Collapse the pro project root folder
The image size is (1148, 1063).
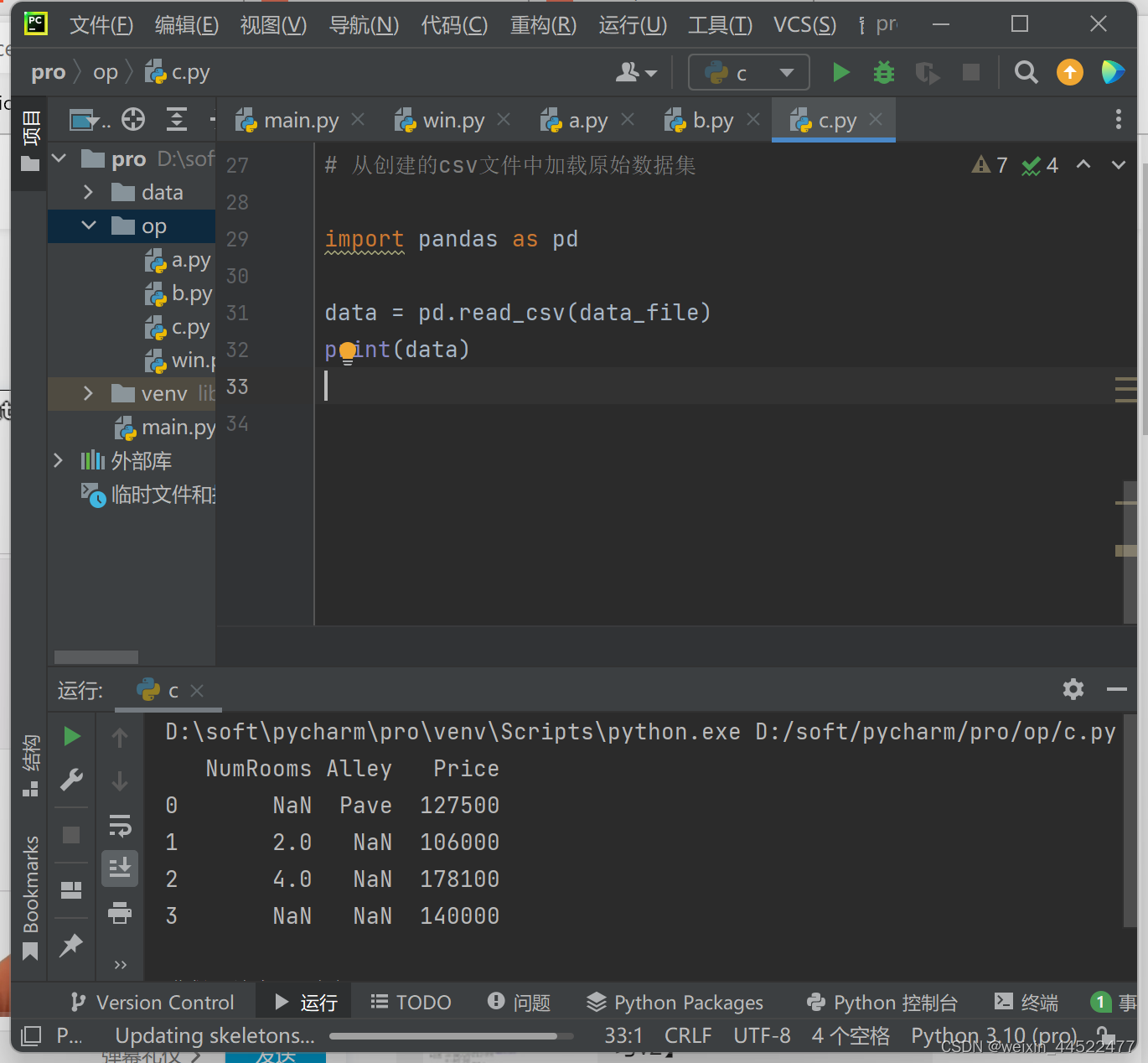pos(59,158)
